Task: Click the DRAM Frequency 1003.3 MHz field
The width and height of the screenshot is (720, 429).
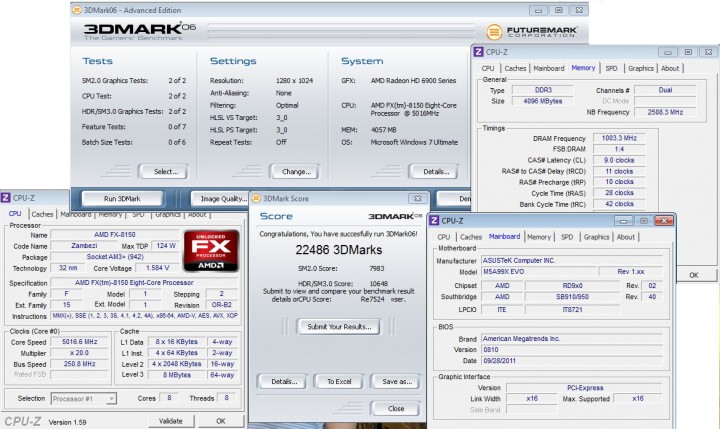Action: (619, 138)
